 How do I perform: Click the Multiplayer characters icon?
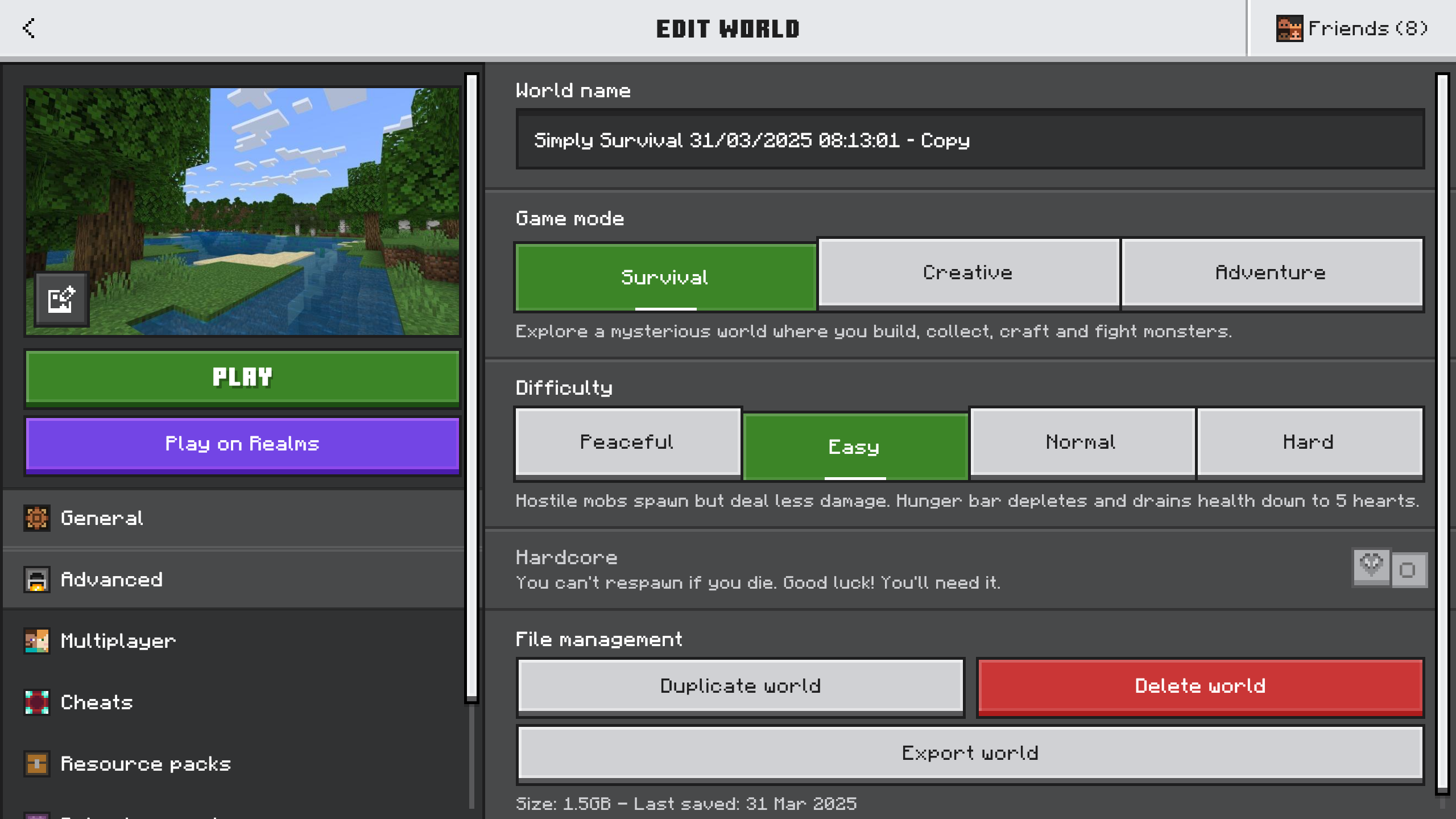pos(37,641)
